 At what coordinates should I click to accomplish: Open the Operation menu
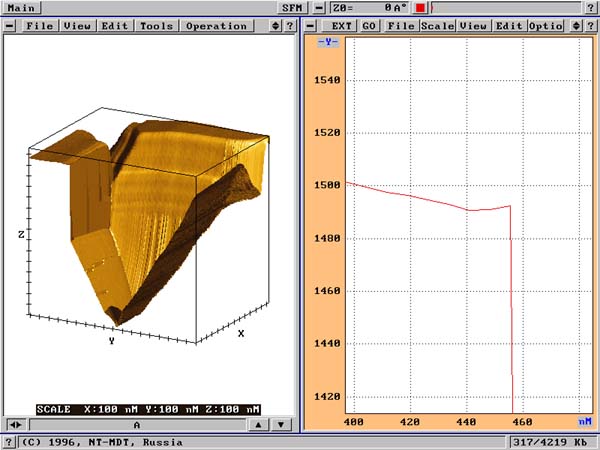tap(217, 25)
